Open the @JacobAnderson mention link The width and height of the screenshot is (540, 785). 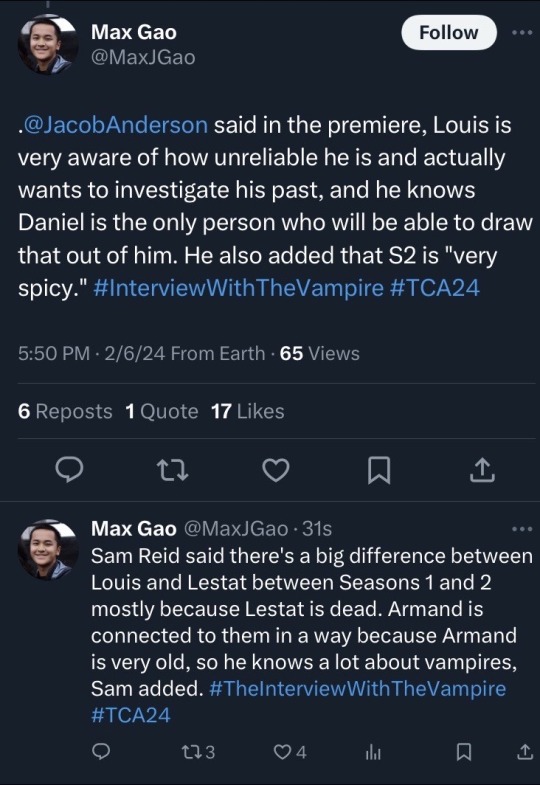pyautogui.click(x=116, y=125)
